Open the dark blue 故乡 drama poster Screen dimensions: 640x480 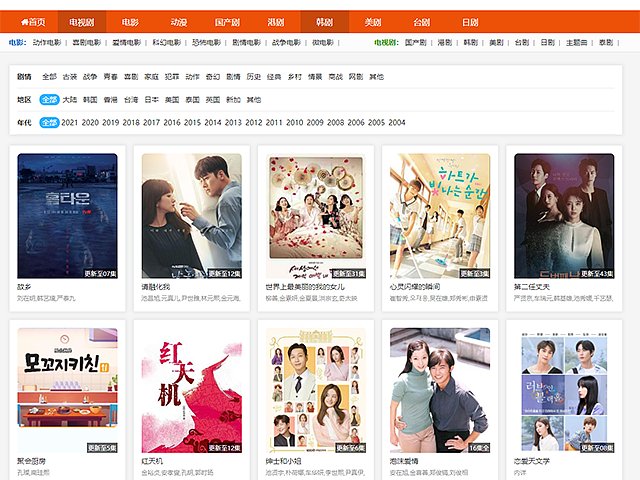[67, 216]
